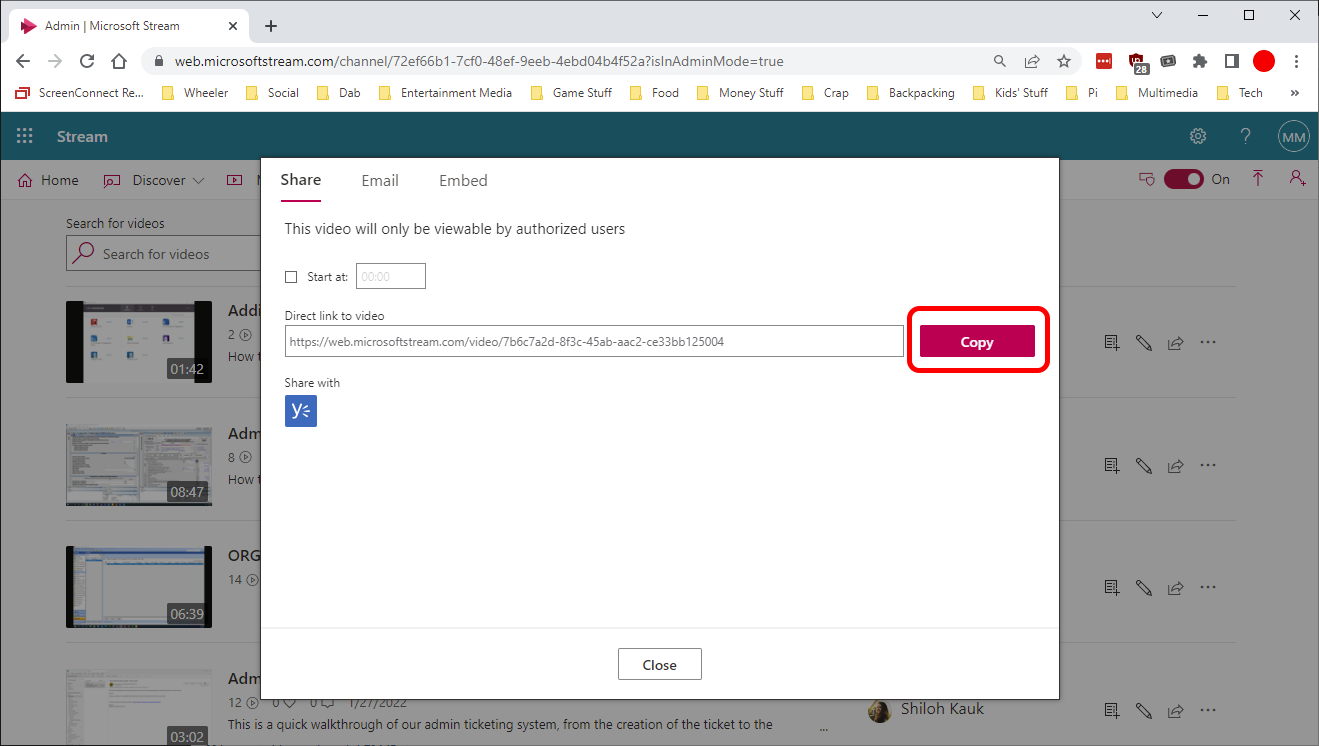Open ScreenConnect bookmark
This screenshot has width=1319, height=746.
[80, 93]
